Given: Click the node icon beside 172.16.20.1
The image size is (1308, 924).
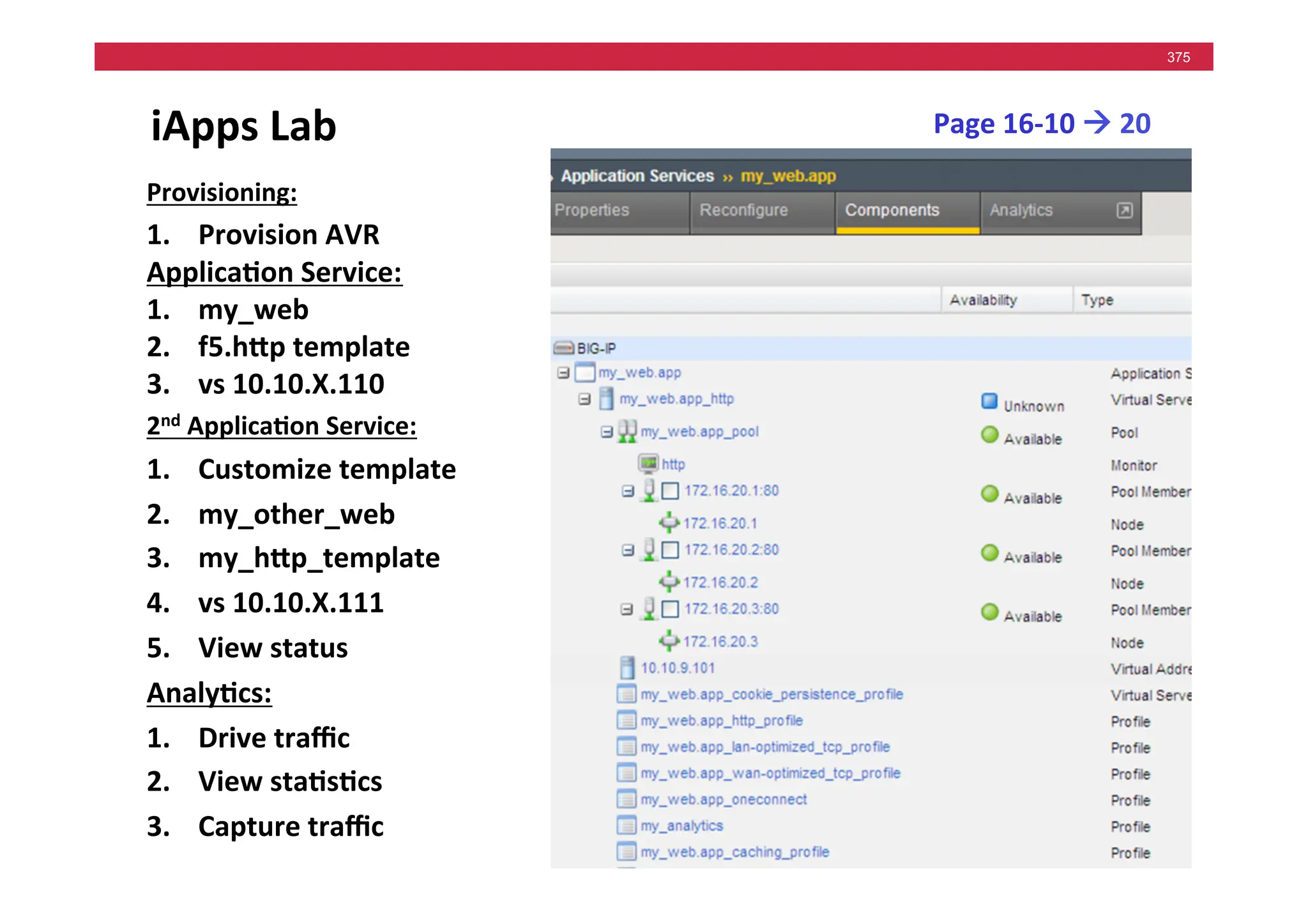Looking at the screenshot, I should pyautogui.click(x=669, y=522).
